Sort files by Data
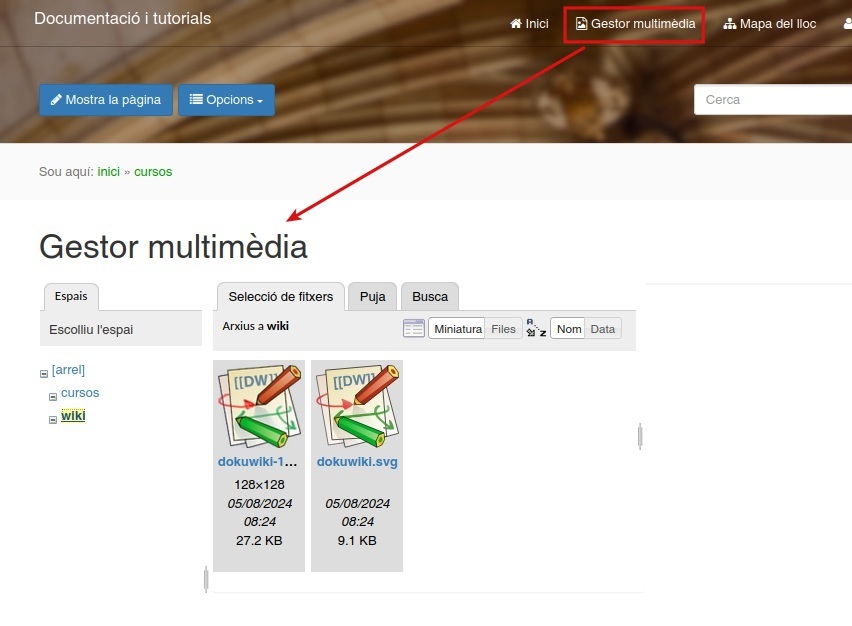 tap(603, 329)
